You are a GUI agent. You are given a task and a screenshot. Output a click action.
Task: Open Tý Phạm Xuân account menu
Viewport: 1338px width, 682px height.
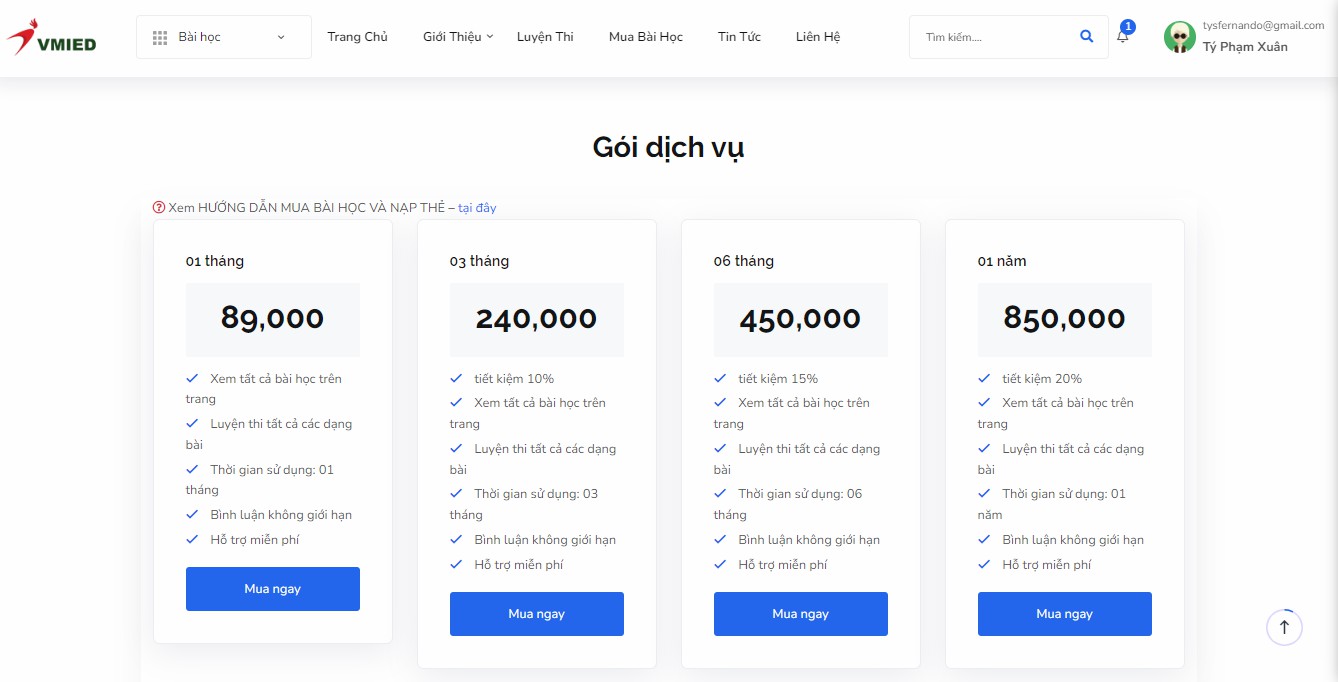(1245, 47)
